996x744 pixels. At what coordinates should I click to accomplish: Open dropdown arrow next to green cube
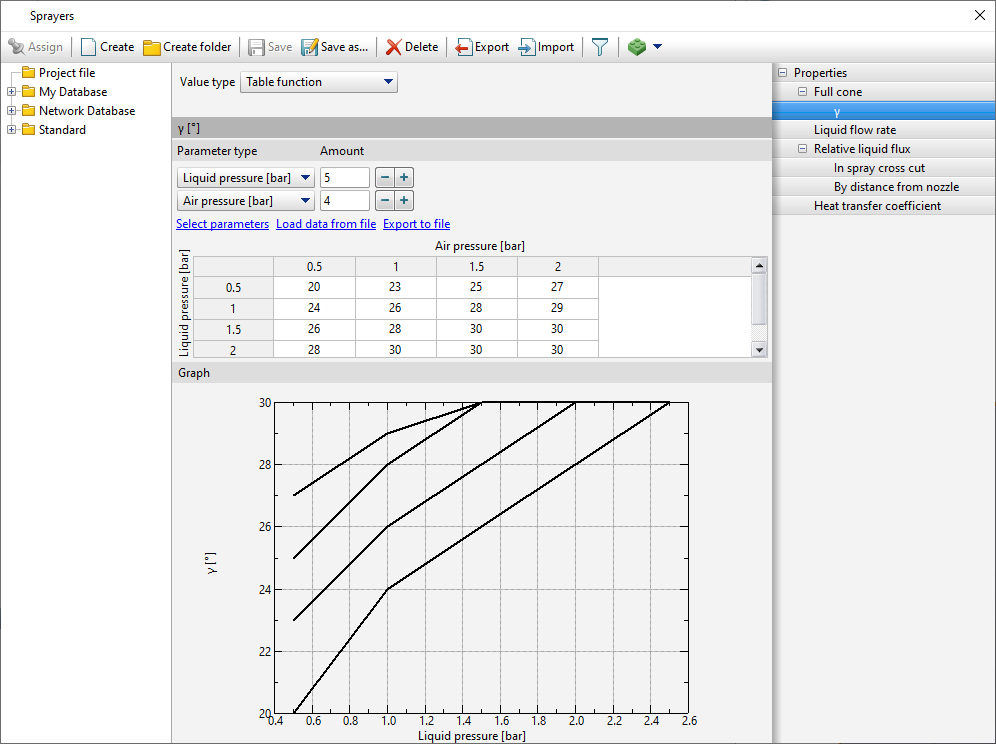657,47
